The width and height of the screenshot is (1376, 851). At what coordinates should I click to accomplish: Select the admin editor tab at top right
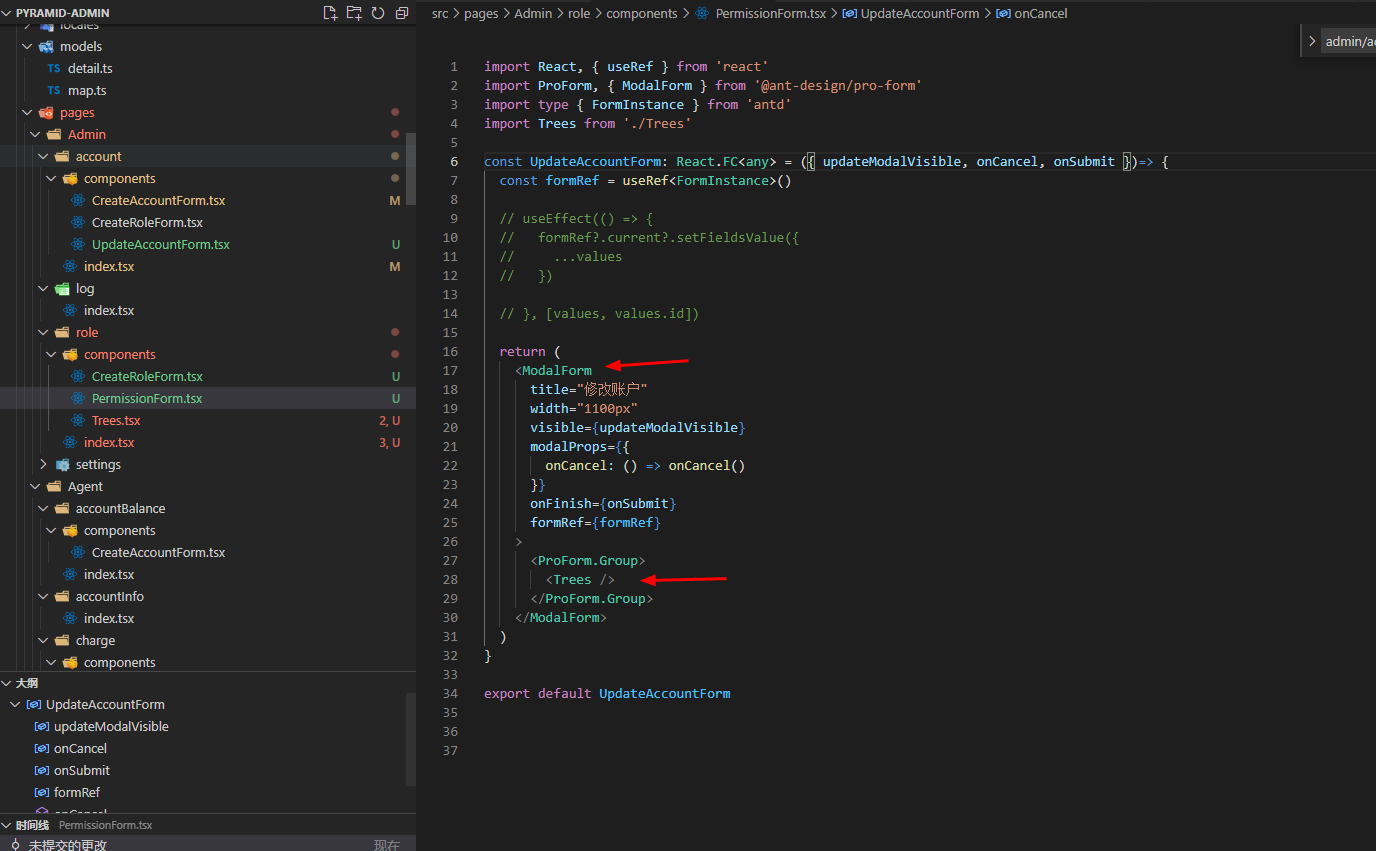1350,41
